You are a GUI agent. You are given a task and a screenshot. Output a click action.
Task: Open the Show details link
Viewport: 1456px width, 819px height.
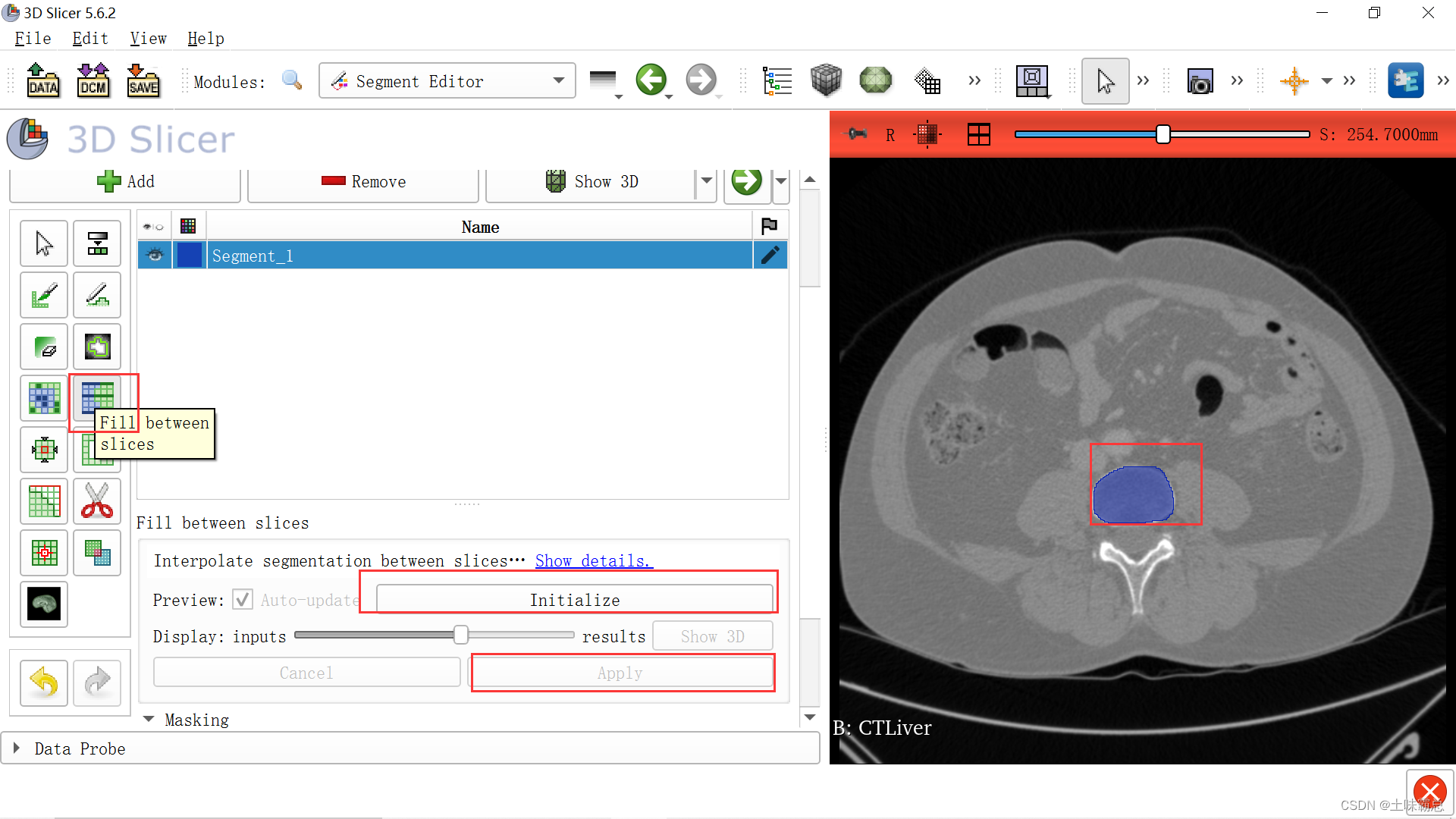pyautogui.click(x=593, y=560)
